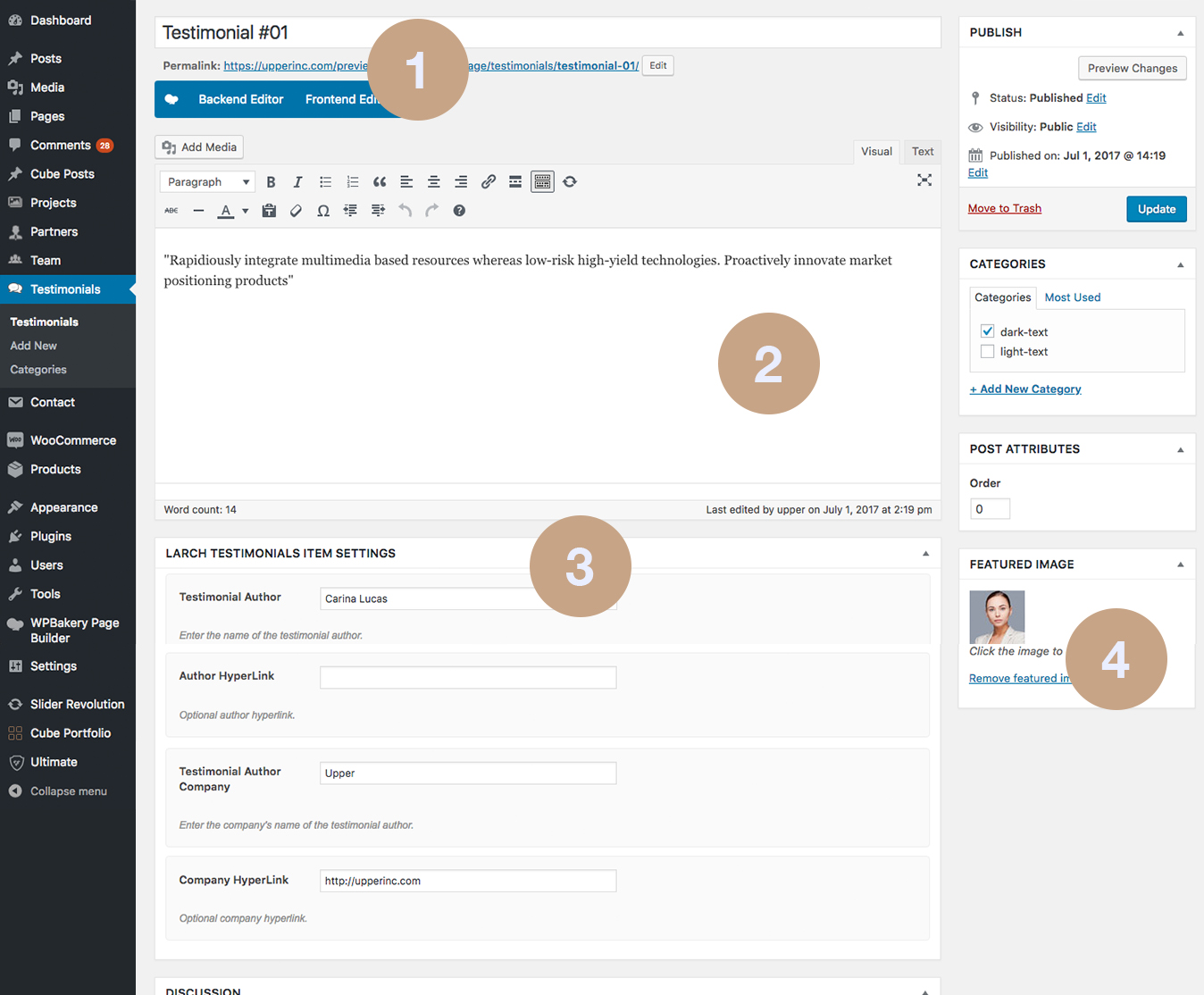The height and width of the screenshot is (995, 1204).
Task: Click the insert link chain icon
Action: tap(488, 182)
